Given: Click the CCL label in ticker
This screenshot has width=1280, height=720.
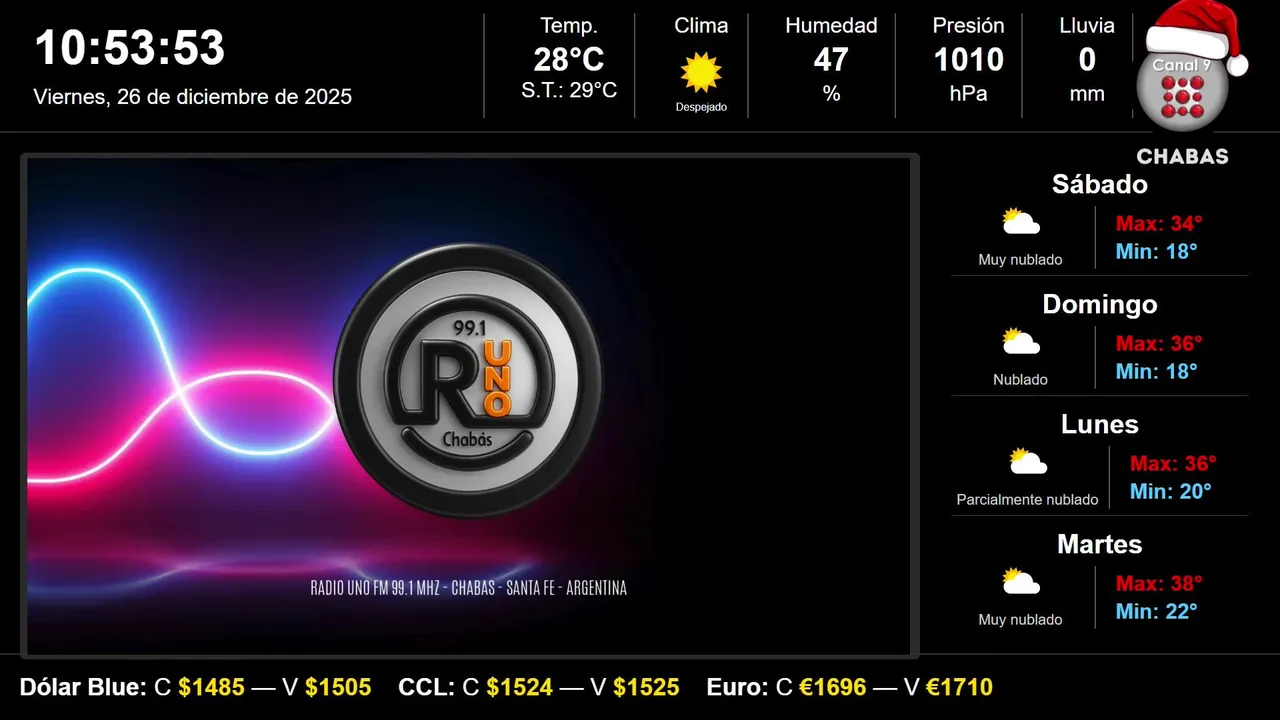Looking at the screenshot, I should pyautogui.click(x=426, y=687).
